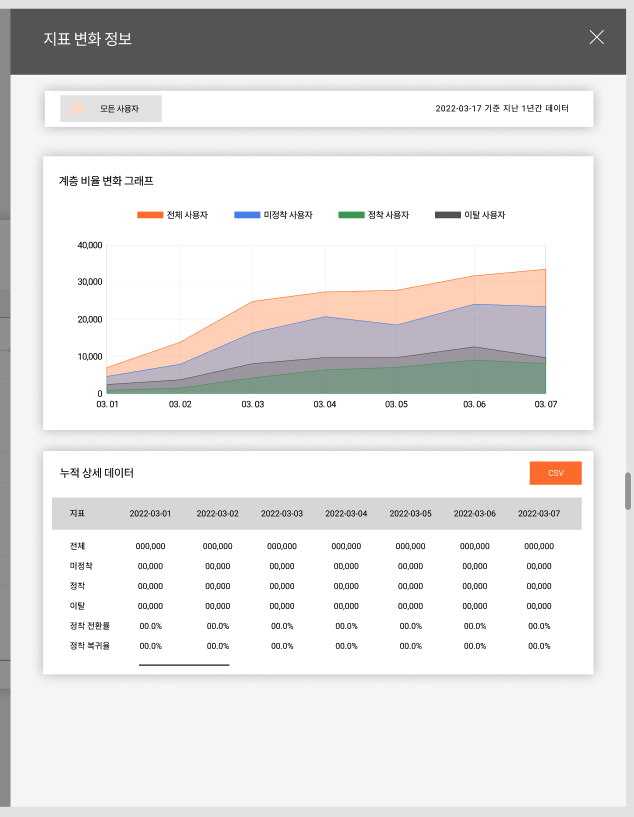Click the 누적 상세 데이터 heading
Viewport: 634px width, 817px height.
96,473
